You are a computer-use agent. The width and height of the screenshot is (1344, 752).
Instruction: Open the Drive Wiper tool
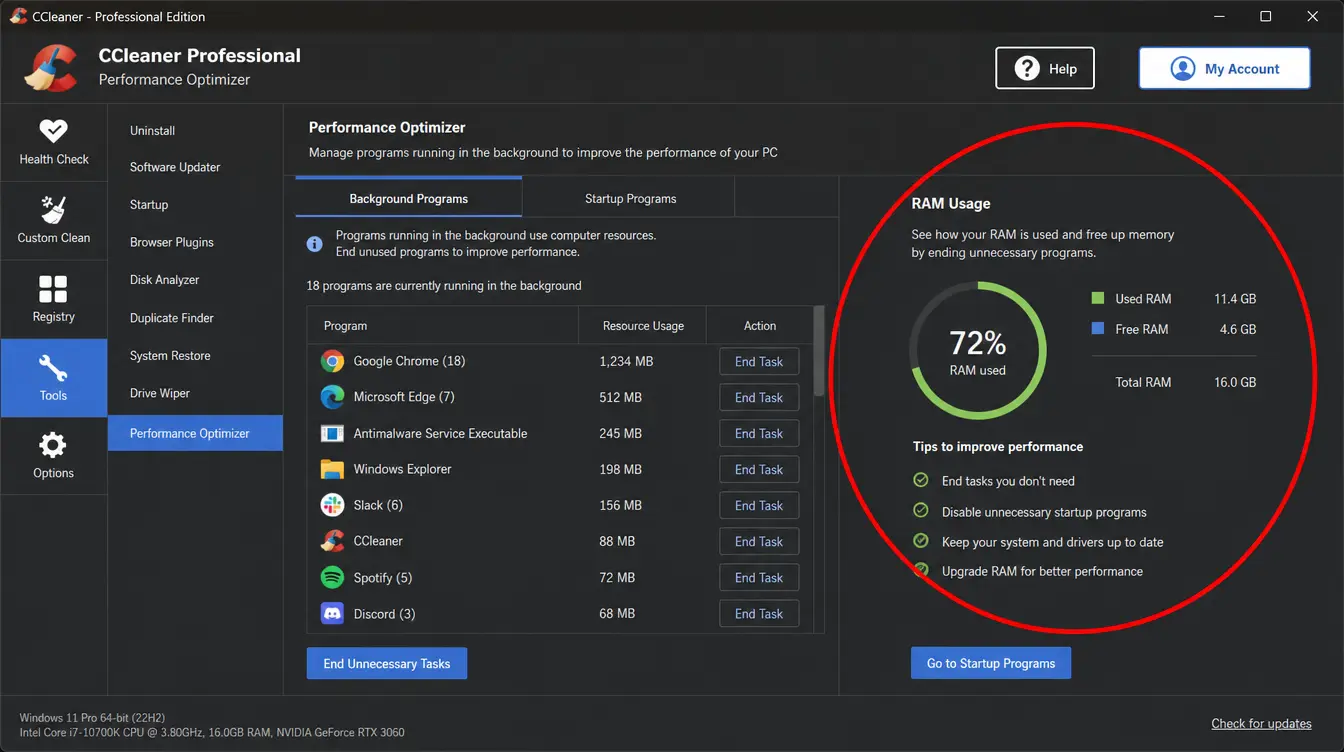(160, 393)
